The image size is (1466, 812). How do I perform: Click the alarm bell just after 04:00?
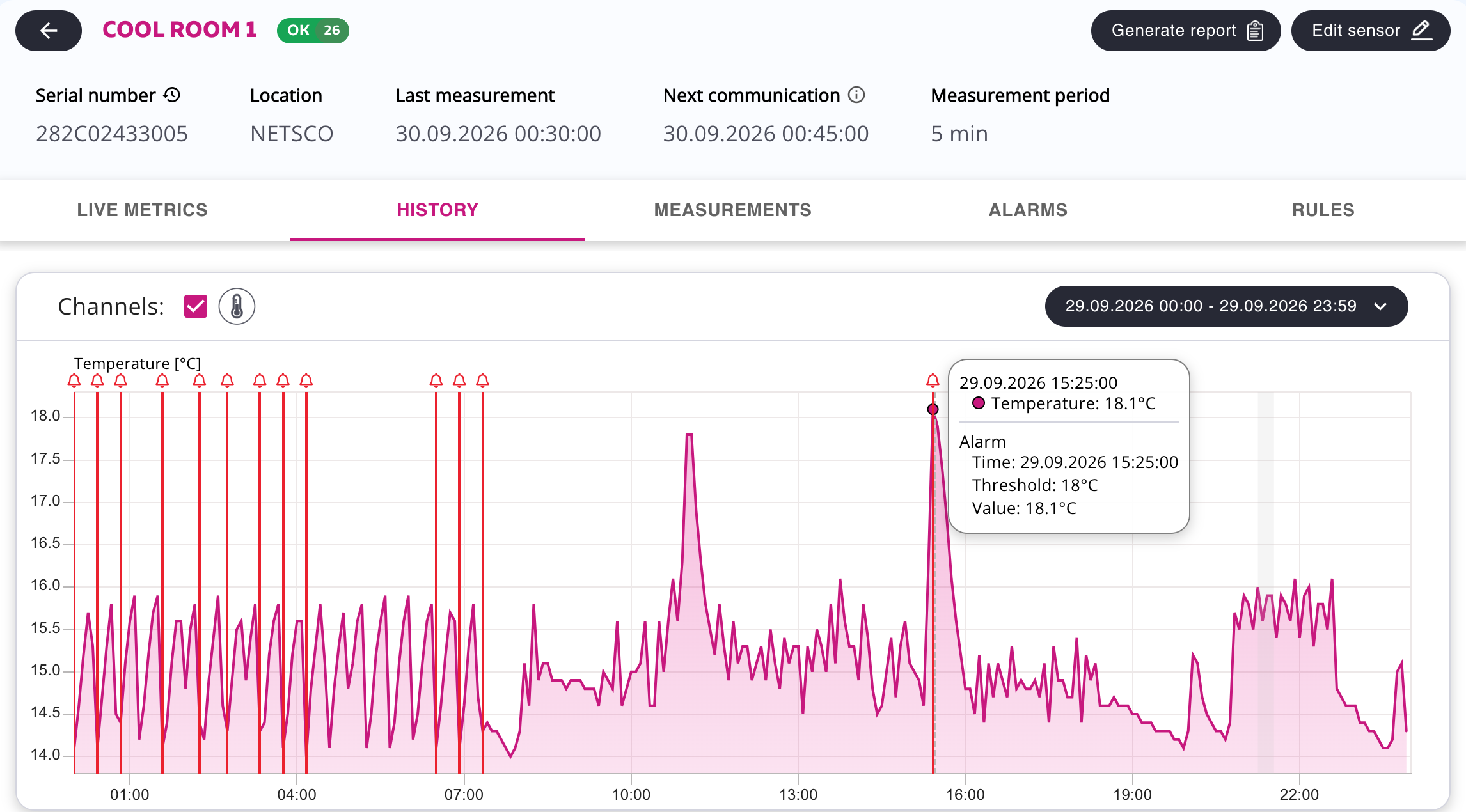[306, 380]
